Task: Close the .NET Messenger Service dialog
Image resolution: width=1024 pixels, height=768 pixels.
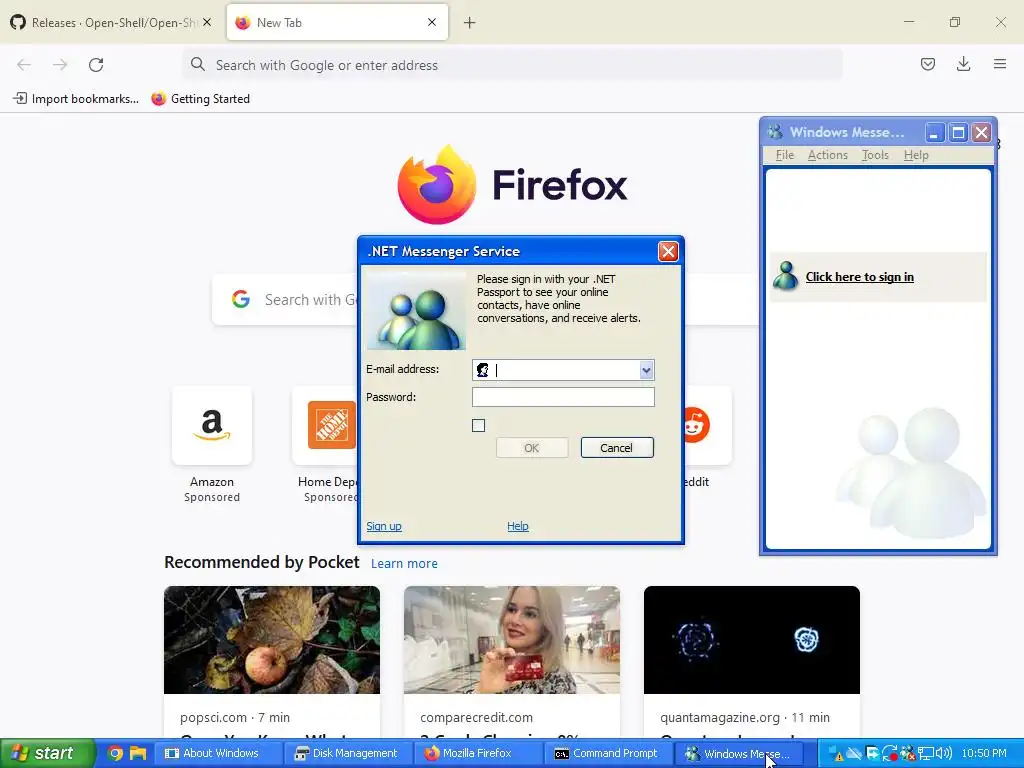Action: click(x=667, y=251)
